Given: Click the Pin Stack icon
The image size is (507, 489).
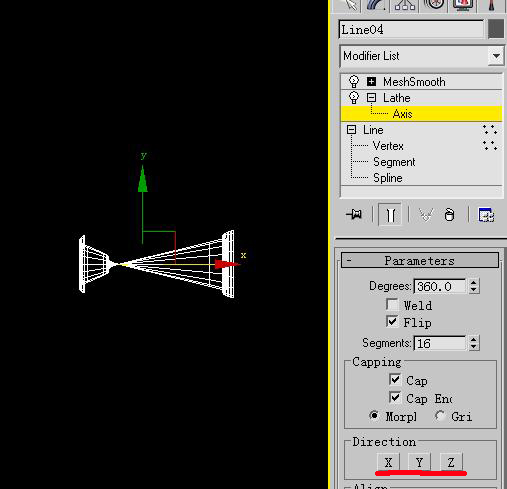Looking at the screenshot, I should (354, 214).
